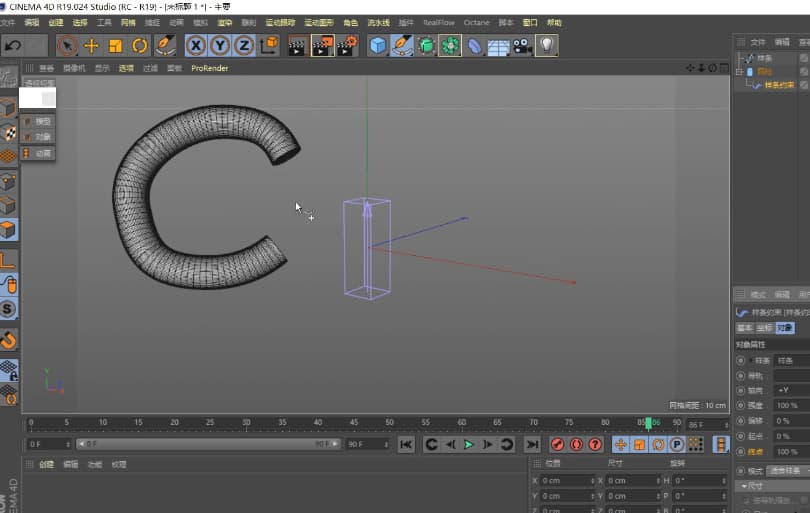The height and width of the screenshot is (513, 810).
Task: Open the 模式 dropdown in attributes
Action: (x=787, y=470)
